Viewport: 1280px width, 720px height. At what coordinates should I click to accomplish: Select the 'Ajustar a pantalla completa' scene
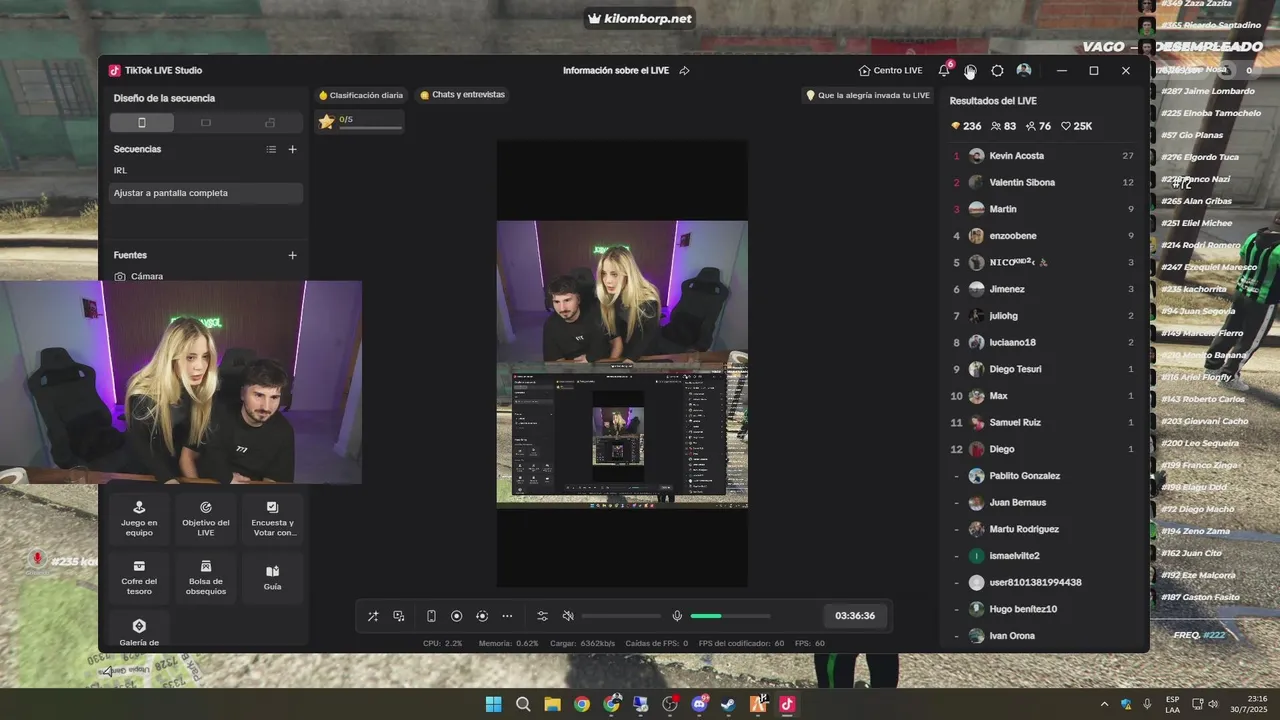coord(206,193)
